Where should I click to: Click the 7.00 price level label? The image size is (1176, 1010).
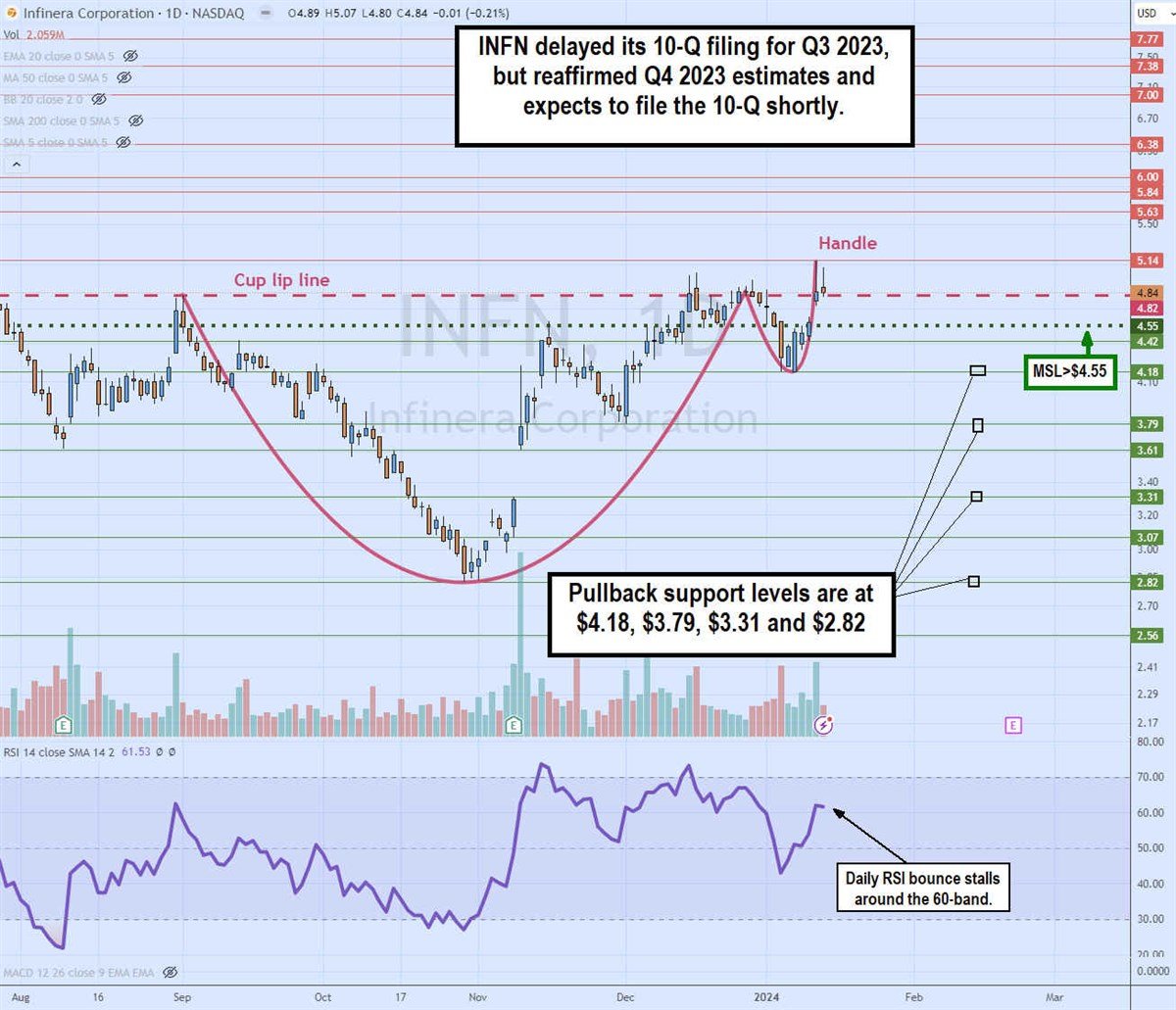click(x=1147, y=95)
